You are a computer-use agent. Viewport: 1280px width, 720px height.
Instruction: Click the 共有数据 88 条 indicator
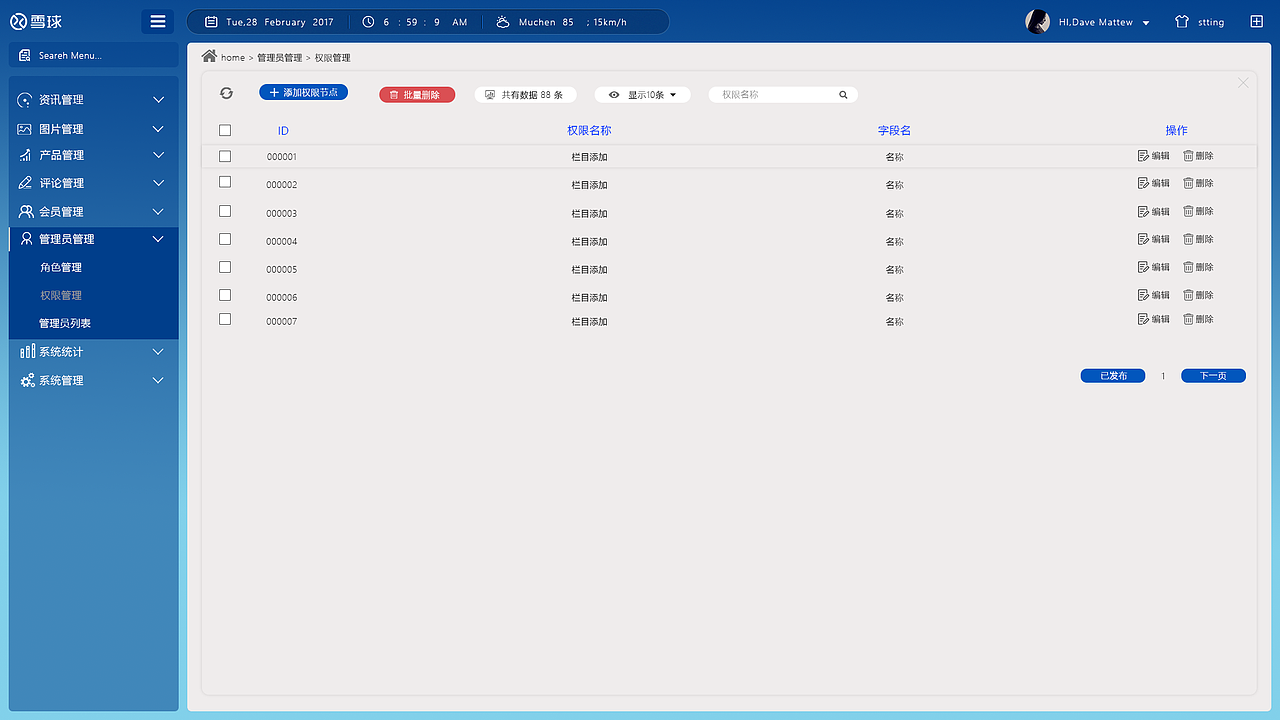[x=525, y=95]
